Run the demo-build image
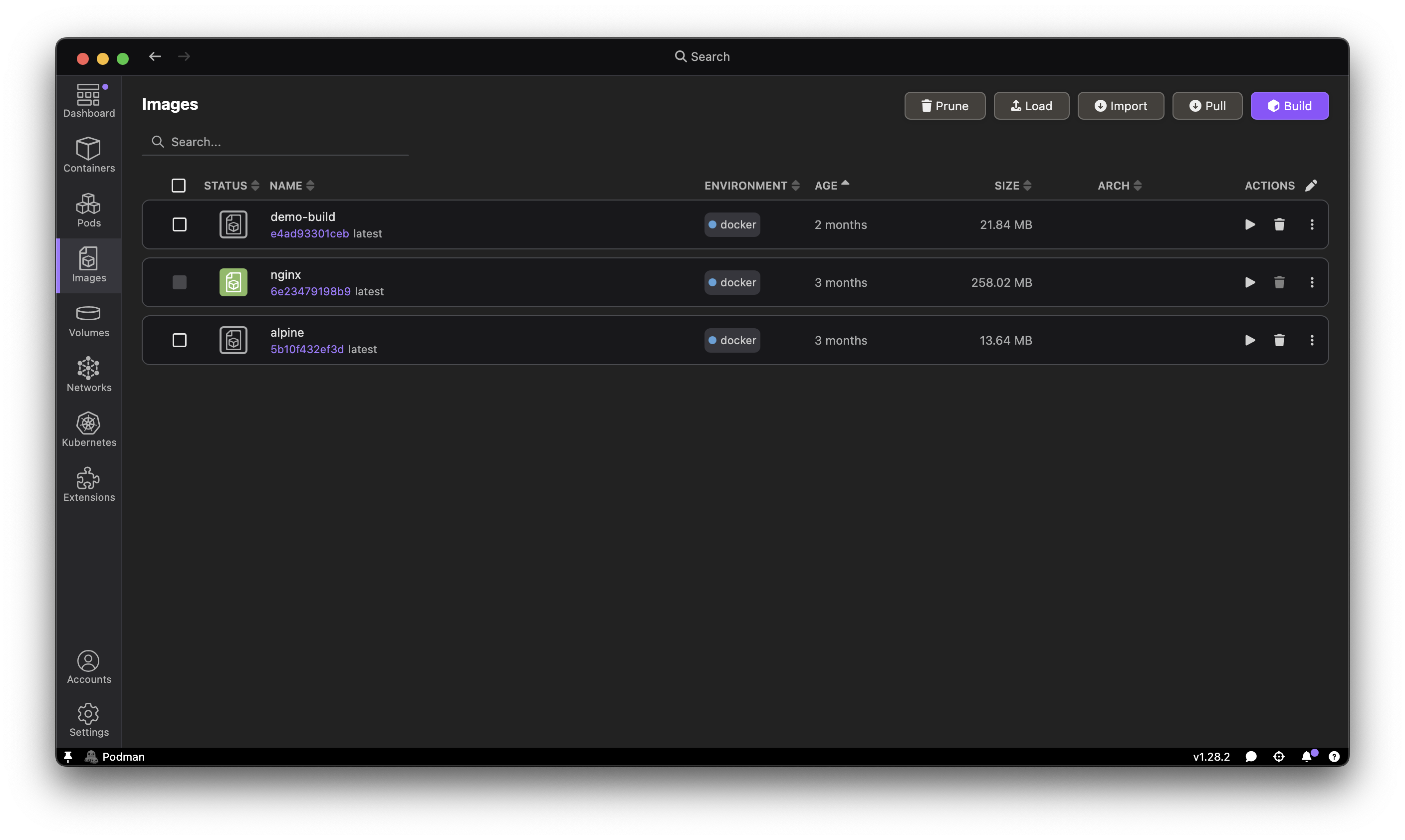1405x840 pixels. [x=1250, y=224]
